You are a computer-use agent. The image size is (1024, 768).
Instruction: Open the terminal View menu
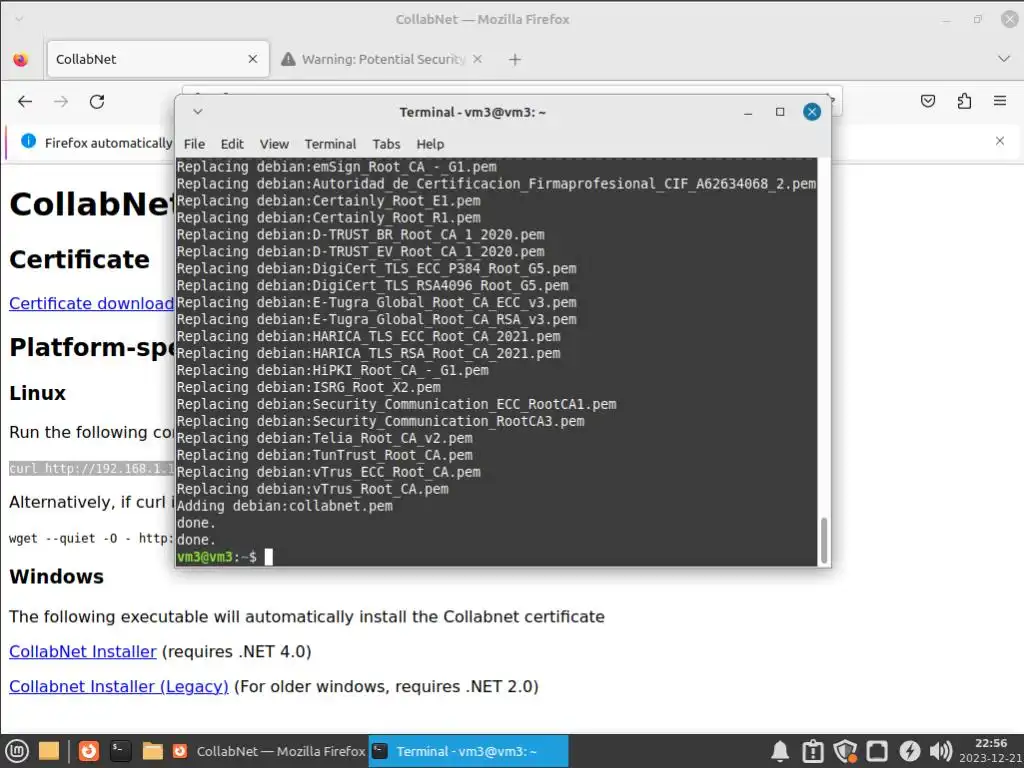click(274, 144)
